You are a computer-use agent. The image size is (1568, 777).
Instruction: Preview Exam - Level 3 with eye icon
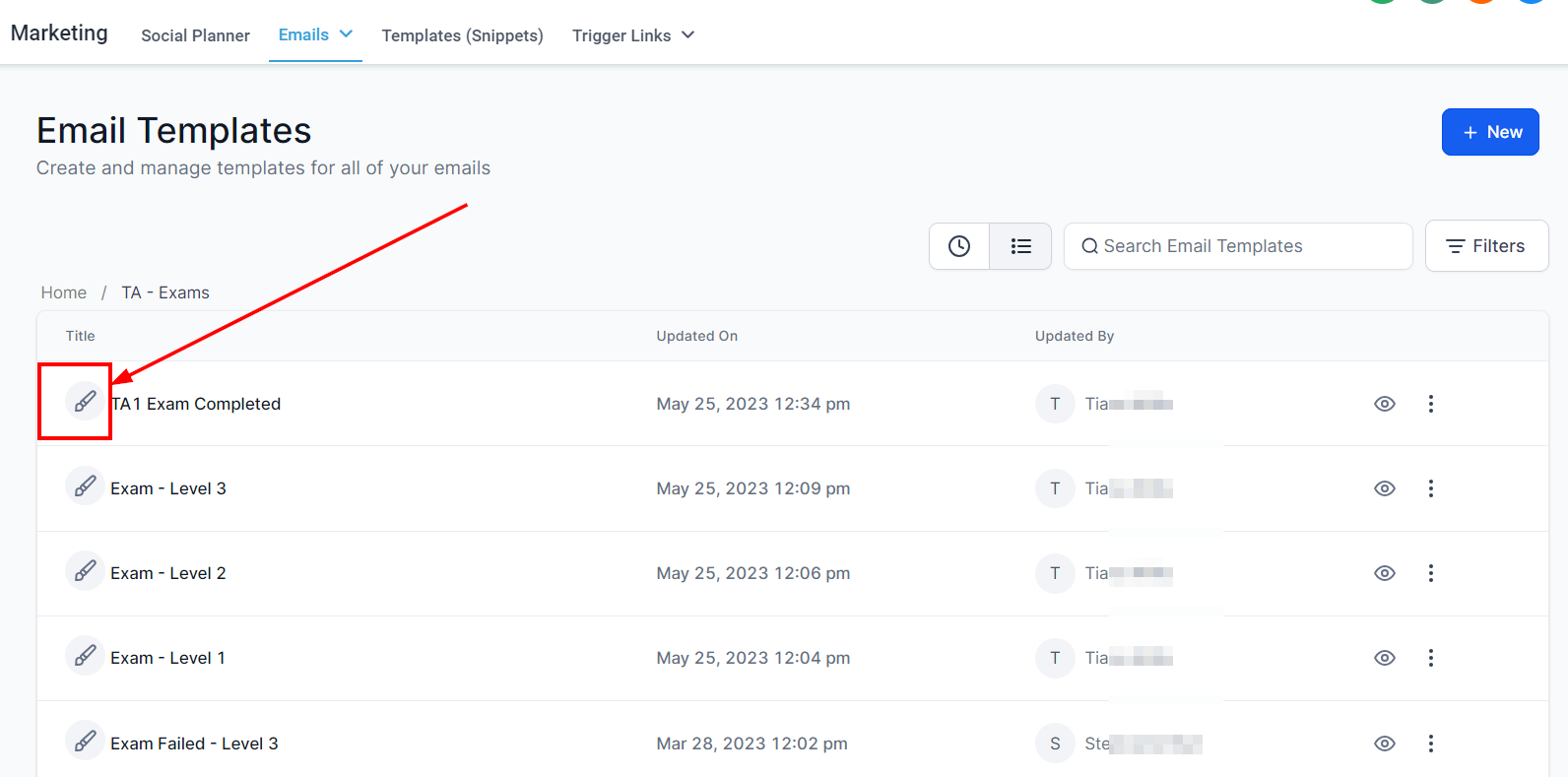[x=1385, y=488]
